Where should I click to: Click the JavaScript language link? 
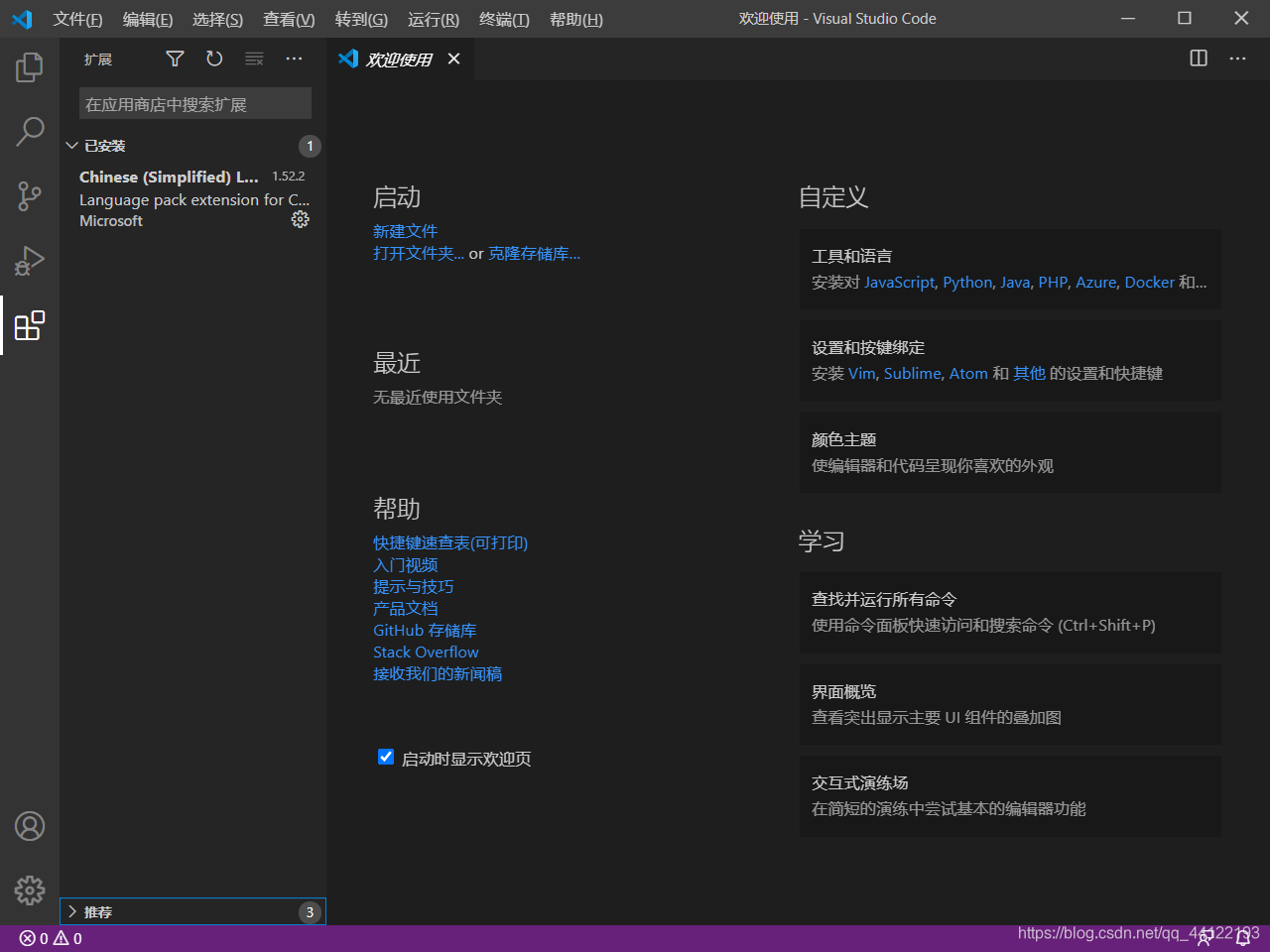point(899,282)
